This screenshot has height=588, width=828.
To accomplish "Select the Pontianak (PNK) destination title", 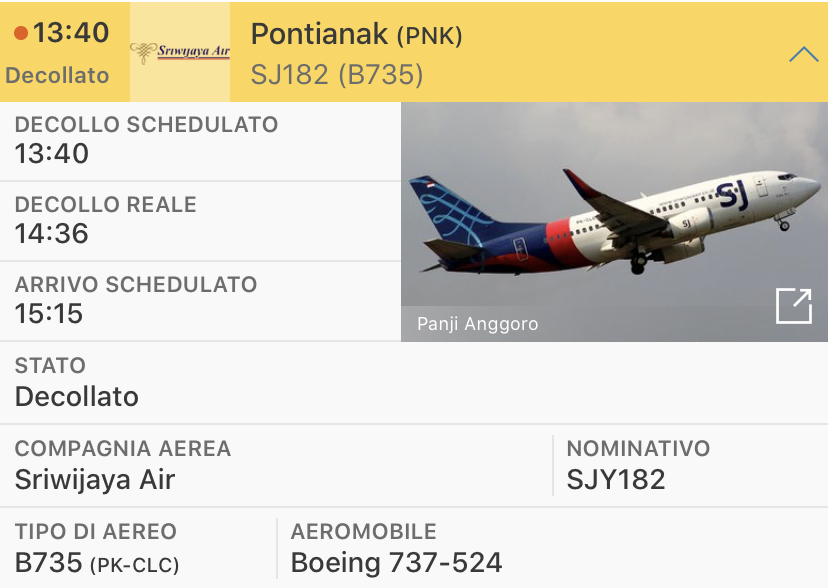I will pos(356,34).
